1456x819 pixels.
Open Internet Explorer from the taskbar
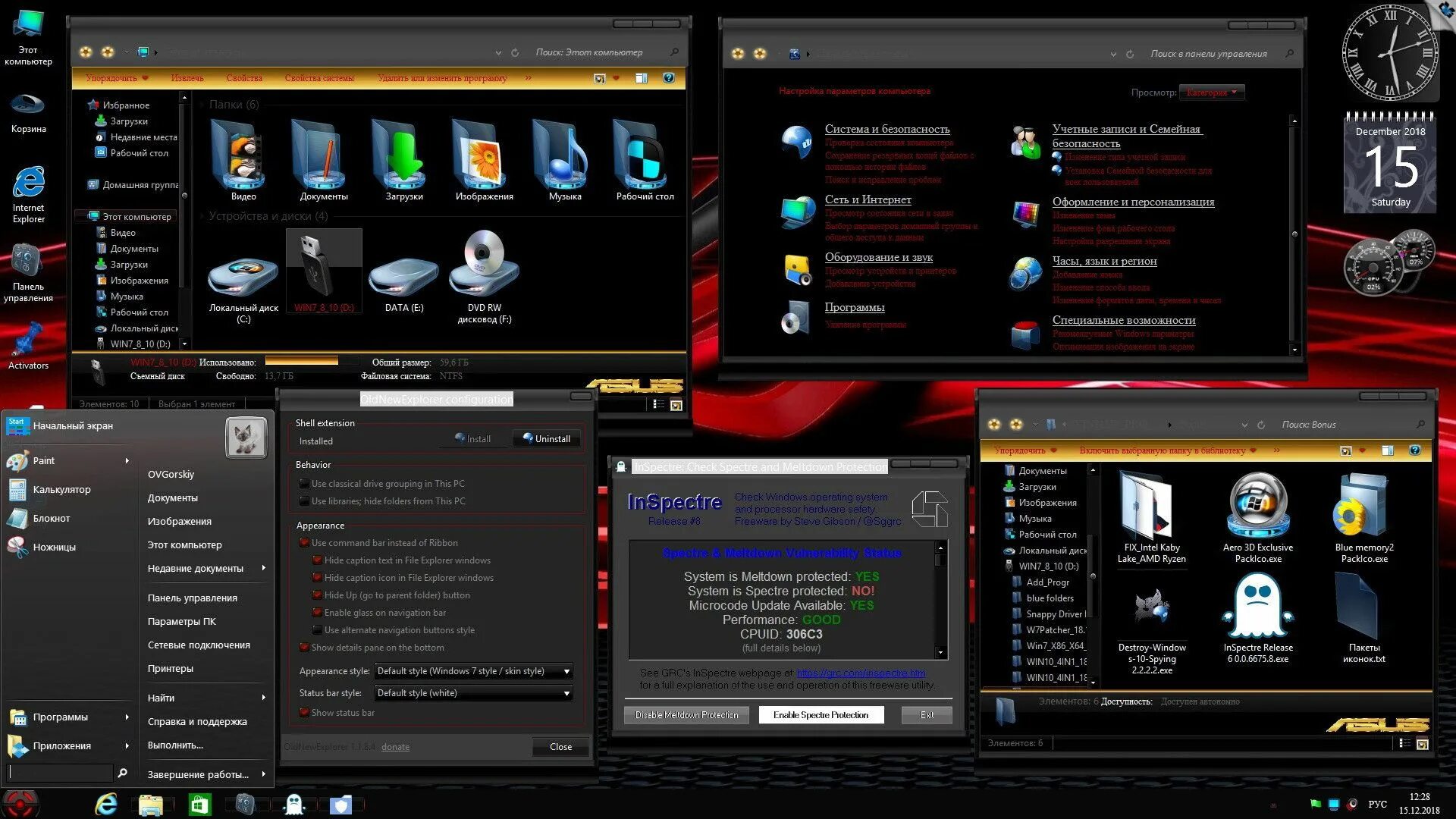tap(106, 804)
